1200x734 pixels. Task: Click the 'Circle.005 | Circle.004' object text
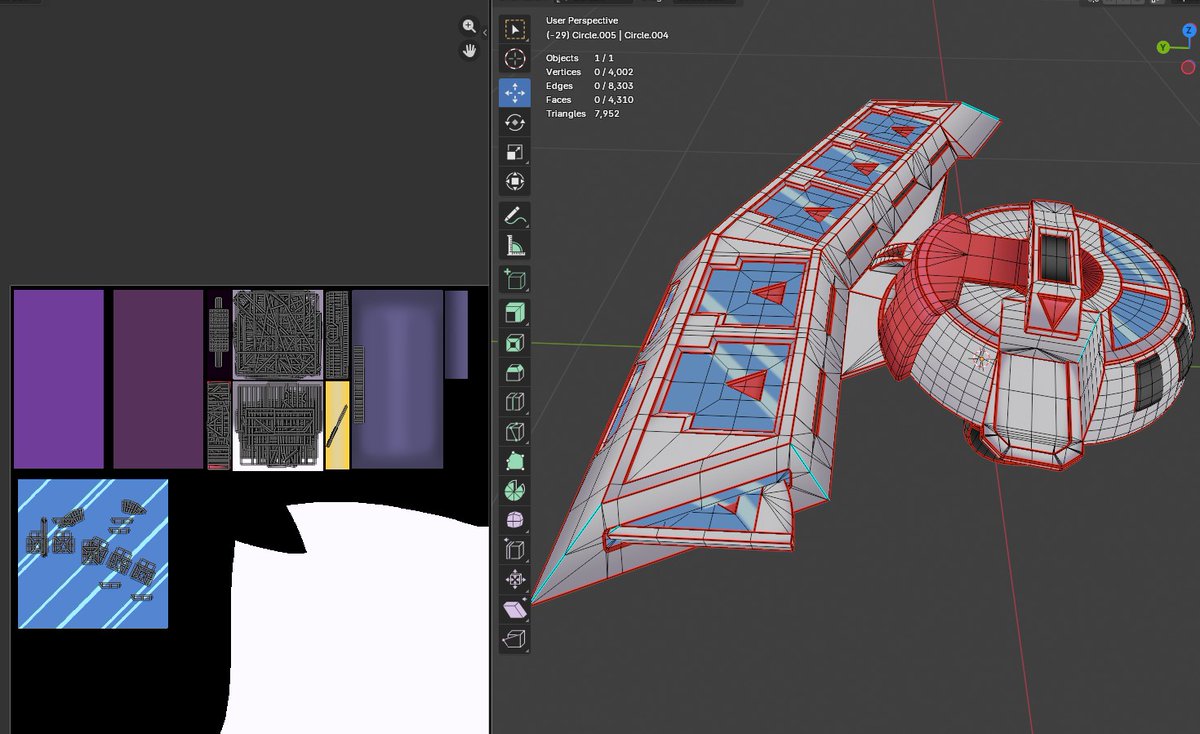tap(620, 35)
